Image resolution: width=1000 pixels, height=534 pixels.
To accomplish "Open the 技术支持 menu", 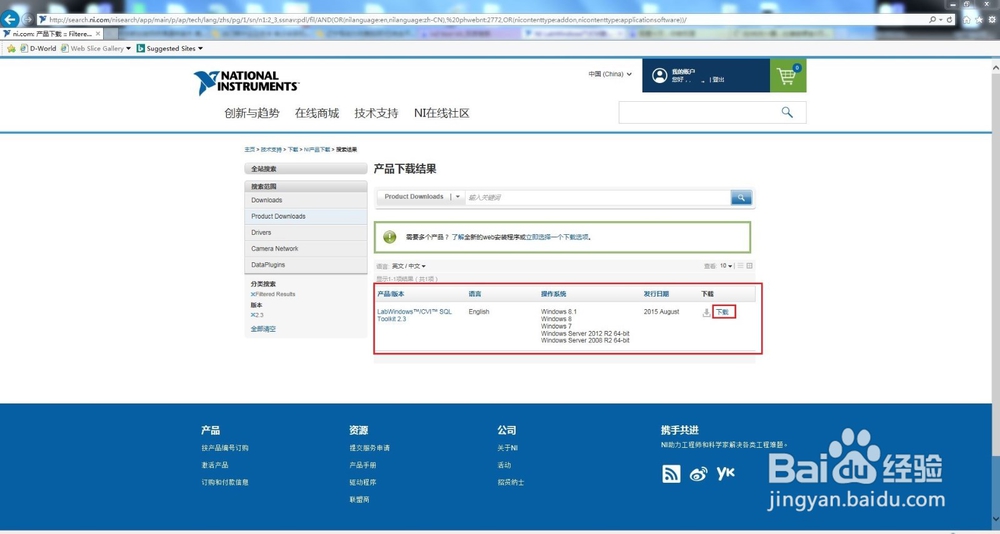I will [x=376, y=113].
